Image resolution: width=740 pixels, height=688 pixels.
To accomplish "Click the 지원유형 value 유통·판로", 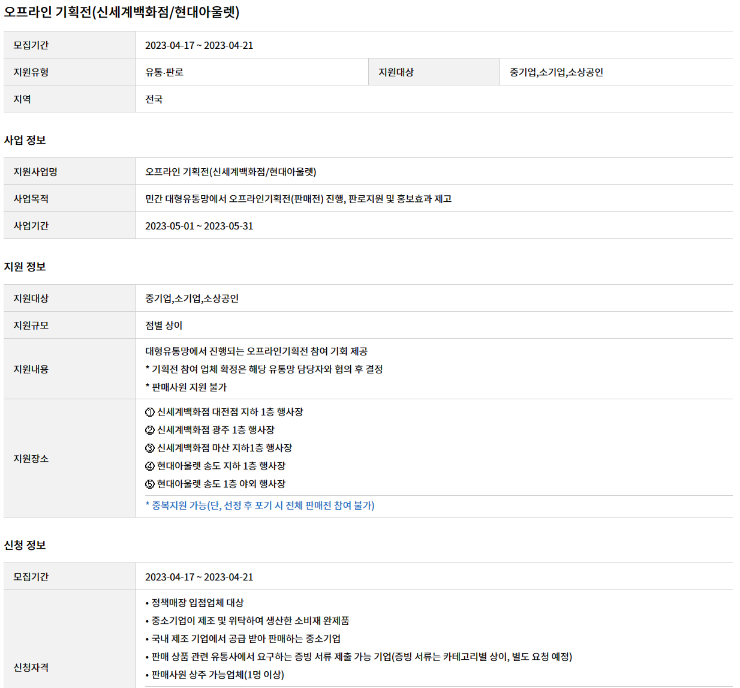I will click(164, 72).
